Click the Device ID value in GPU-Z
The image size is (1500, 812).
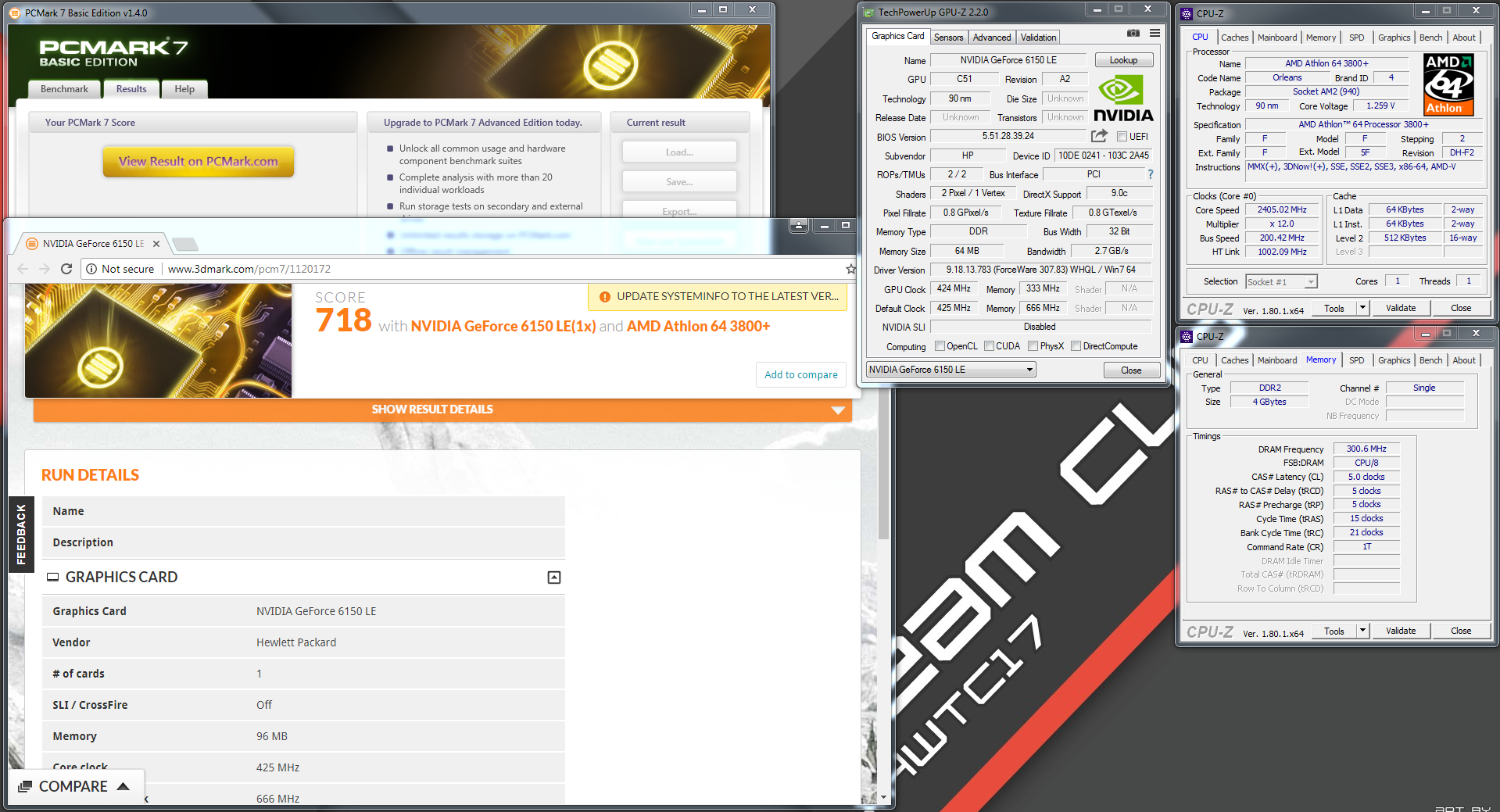coord(1104,156)
